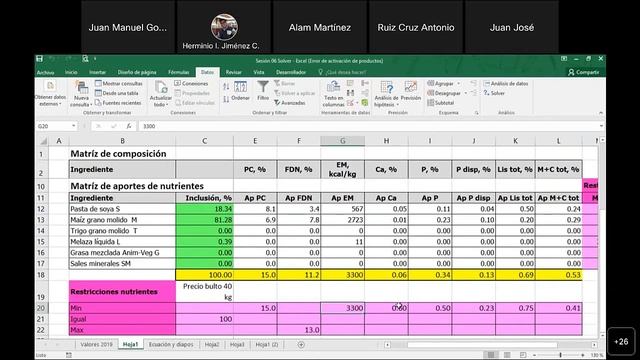Viewport: 640px width, 360px height.
Task: Sort ascending A to Z icon
Action: pos(226,87)
